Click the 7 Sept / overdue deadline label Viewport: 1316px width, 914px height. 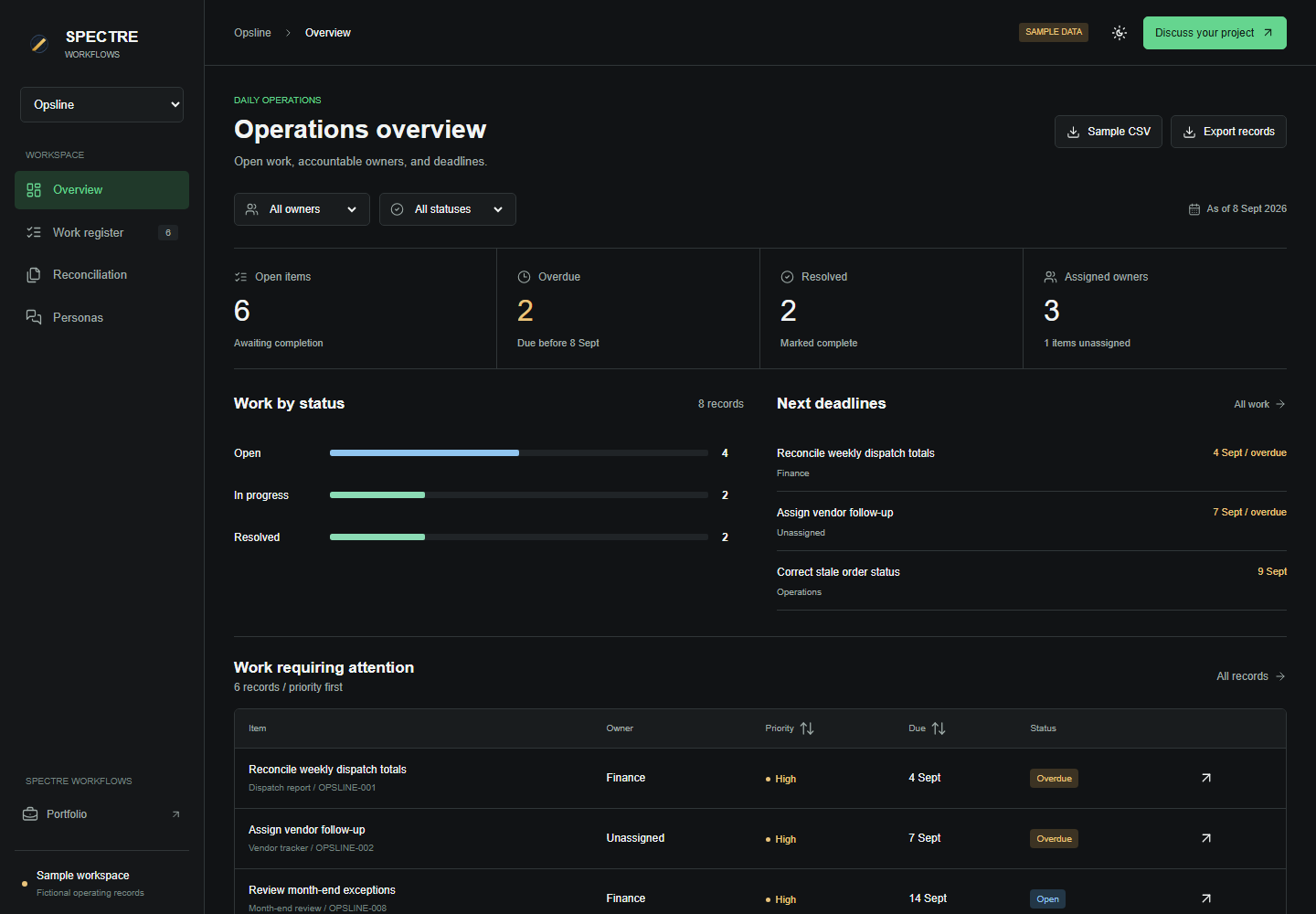pos(1249,512)
